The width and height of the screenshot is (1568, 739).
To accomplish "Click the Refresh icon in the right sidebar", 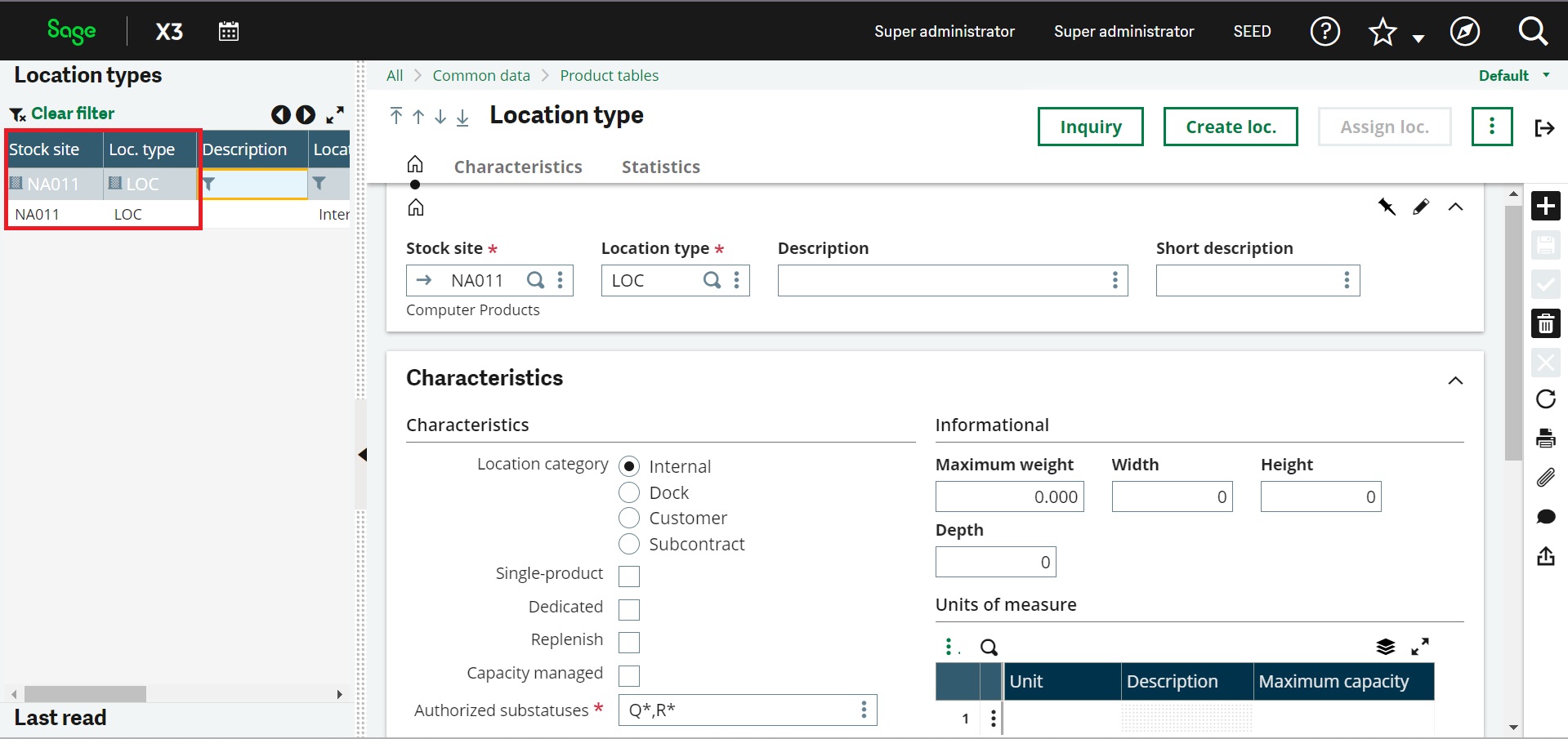I will tap(1545, 398).
